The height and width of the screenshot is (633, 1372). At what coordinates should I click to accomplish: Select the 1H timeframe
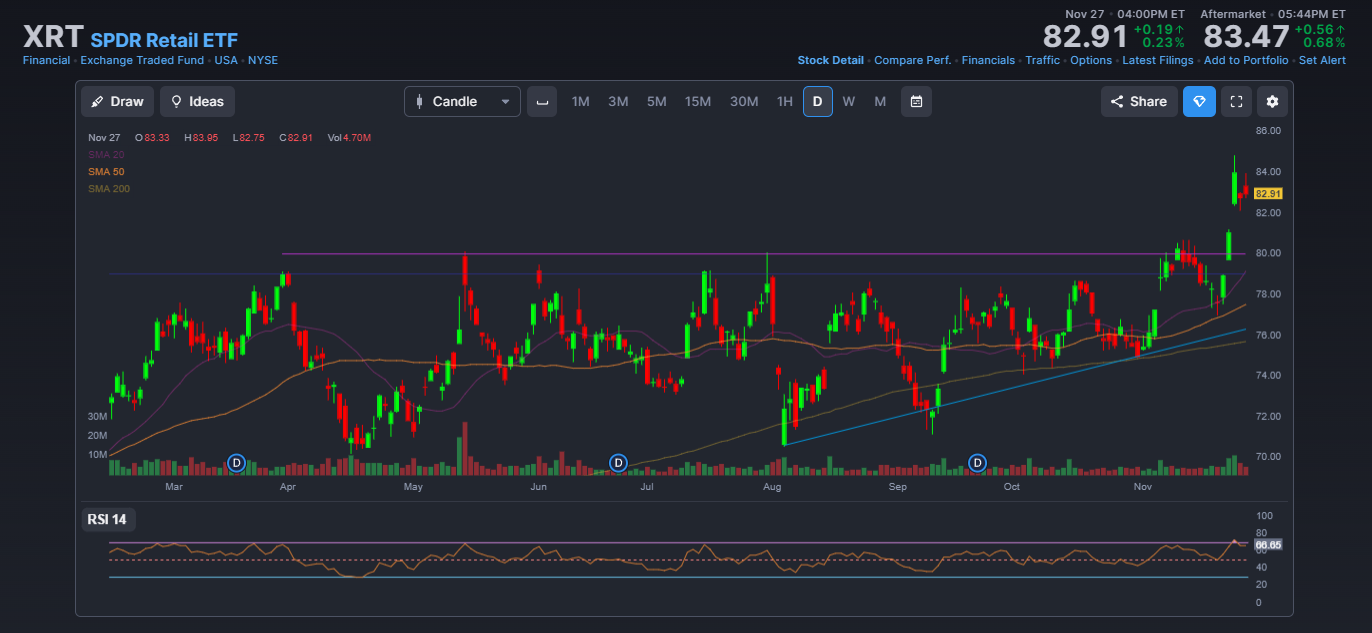coord(785,101)
